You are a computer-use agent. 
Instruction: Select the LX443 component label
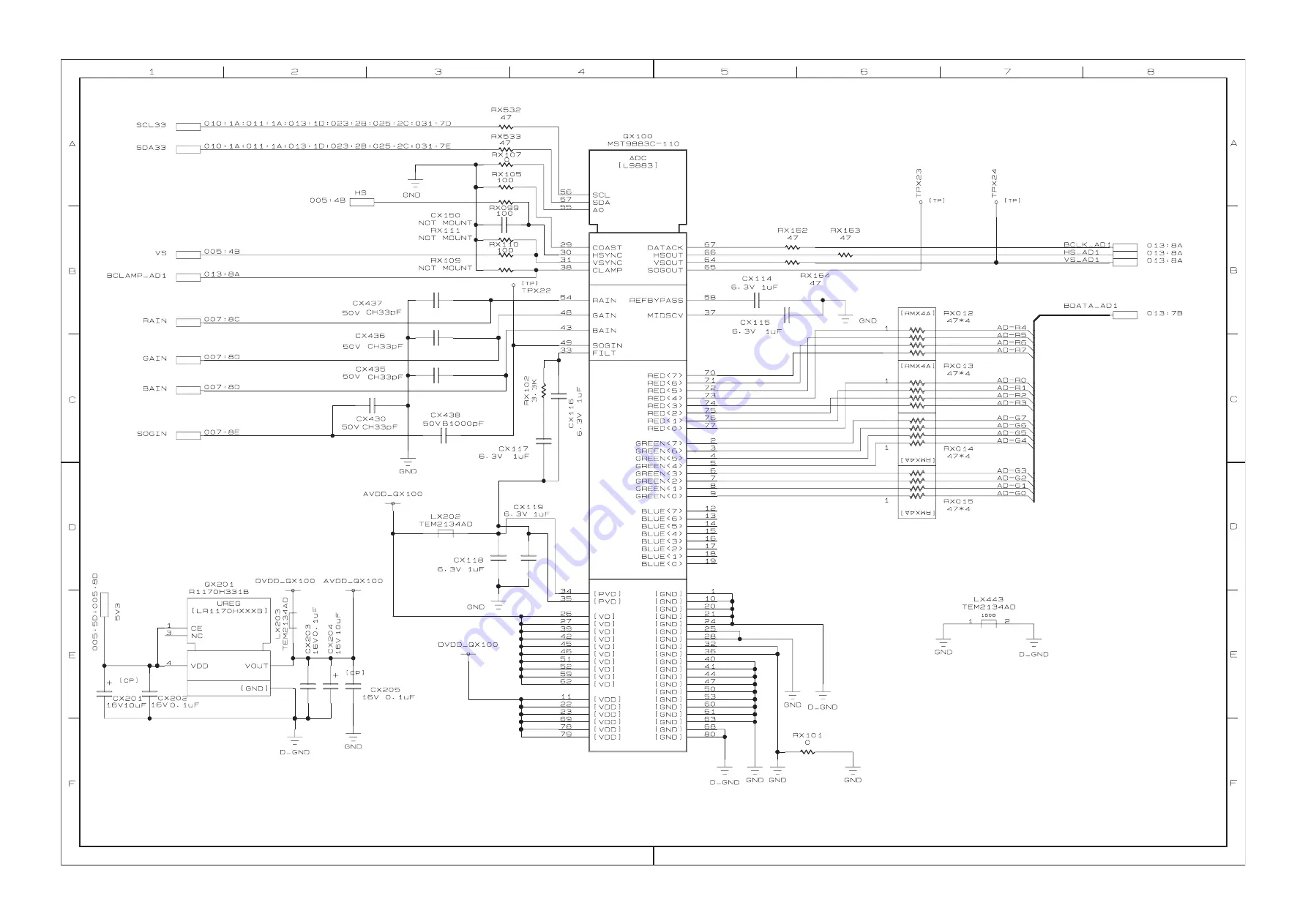[988, 599]
